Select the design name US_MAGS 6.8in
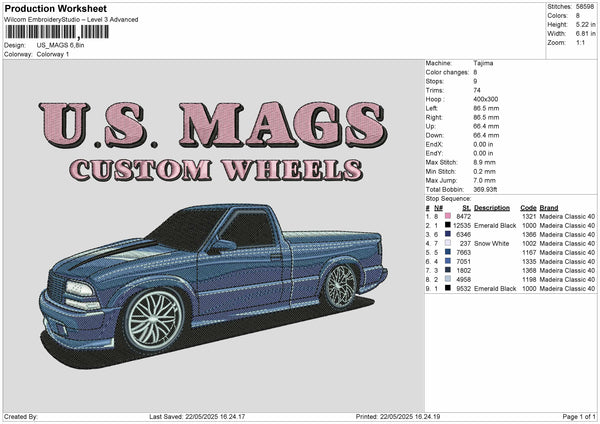The image size is (600, 424). (x=60, y=45)
